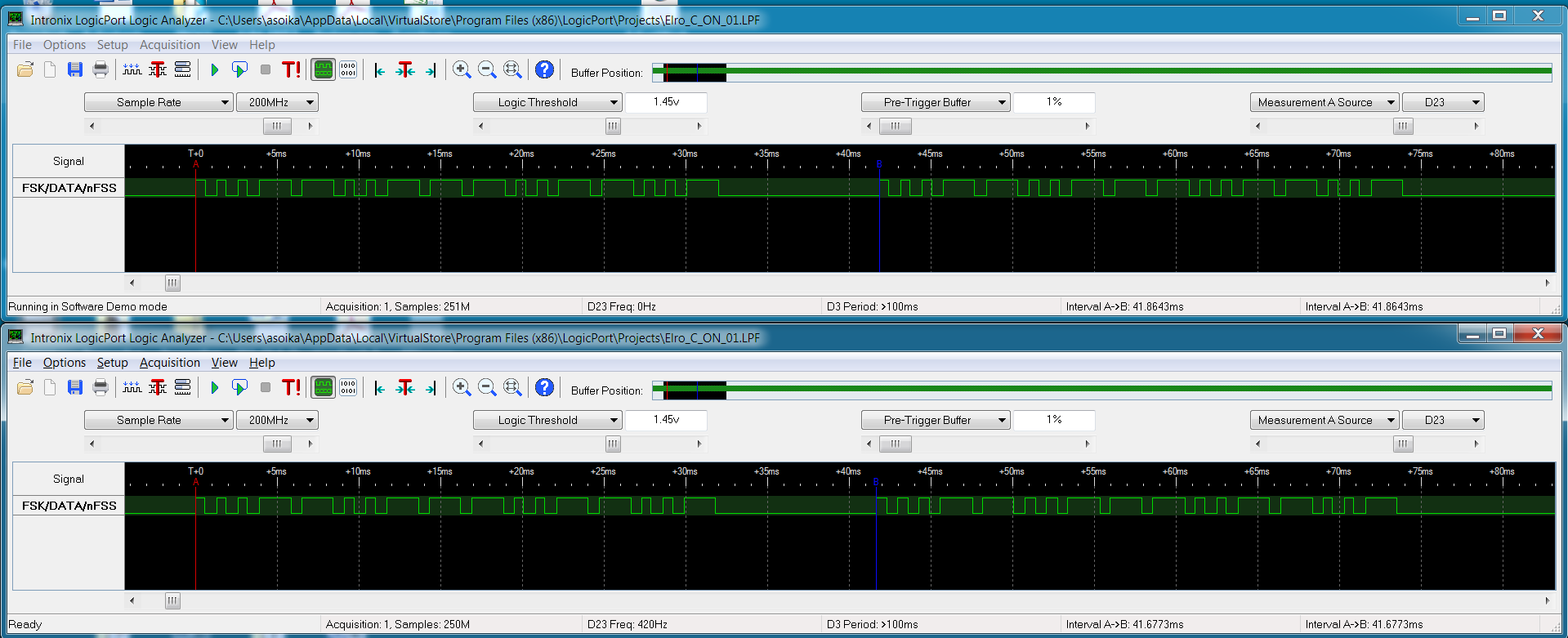Screen dimensions: 1568x638
Task: Expand Sample Rate dropdown in Ready-status window
Action: pos(159,420)
